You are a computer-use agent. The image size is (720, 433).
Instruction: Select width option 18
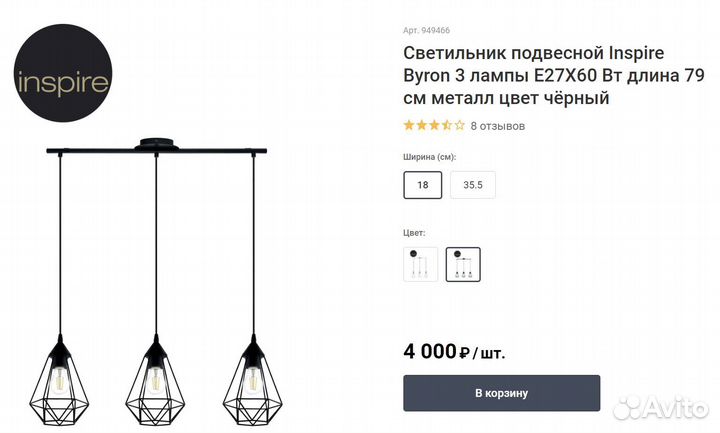pos(422,185)
